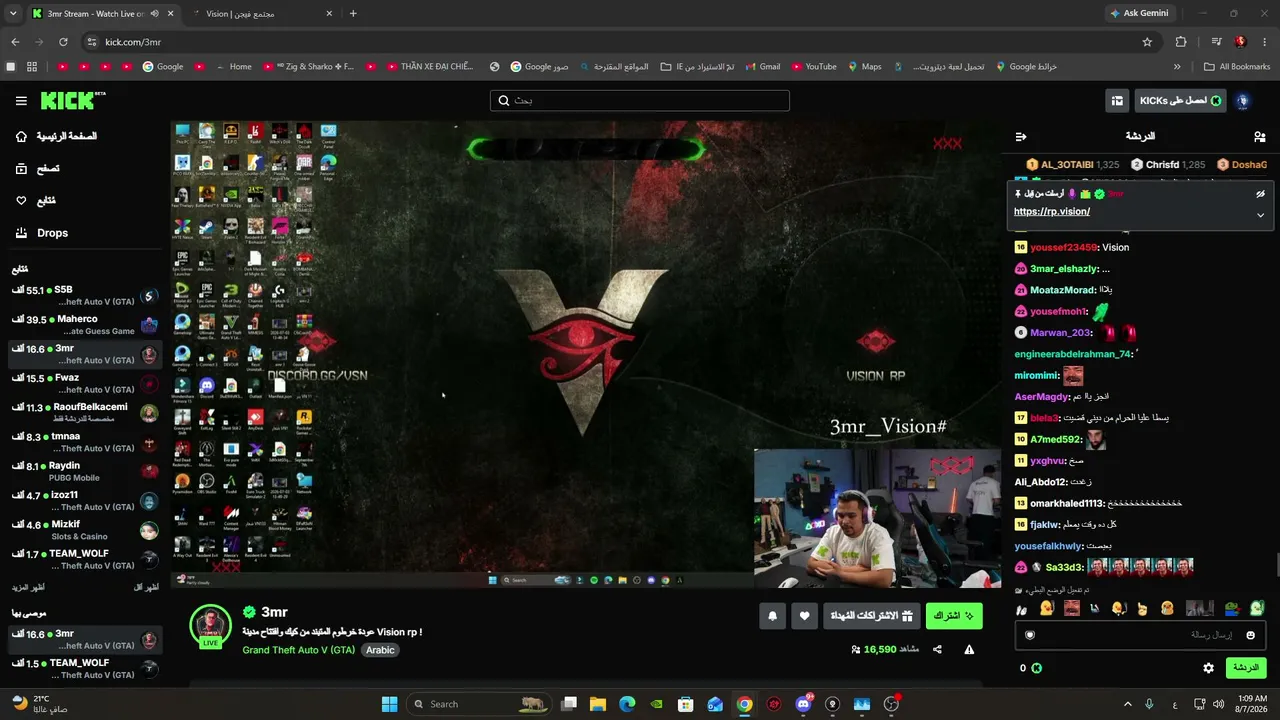The image size is (1280, 720).
Task: Report the stream via warning triangle icon
Action: pyautogui.click(x=969, y=649)
